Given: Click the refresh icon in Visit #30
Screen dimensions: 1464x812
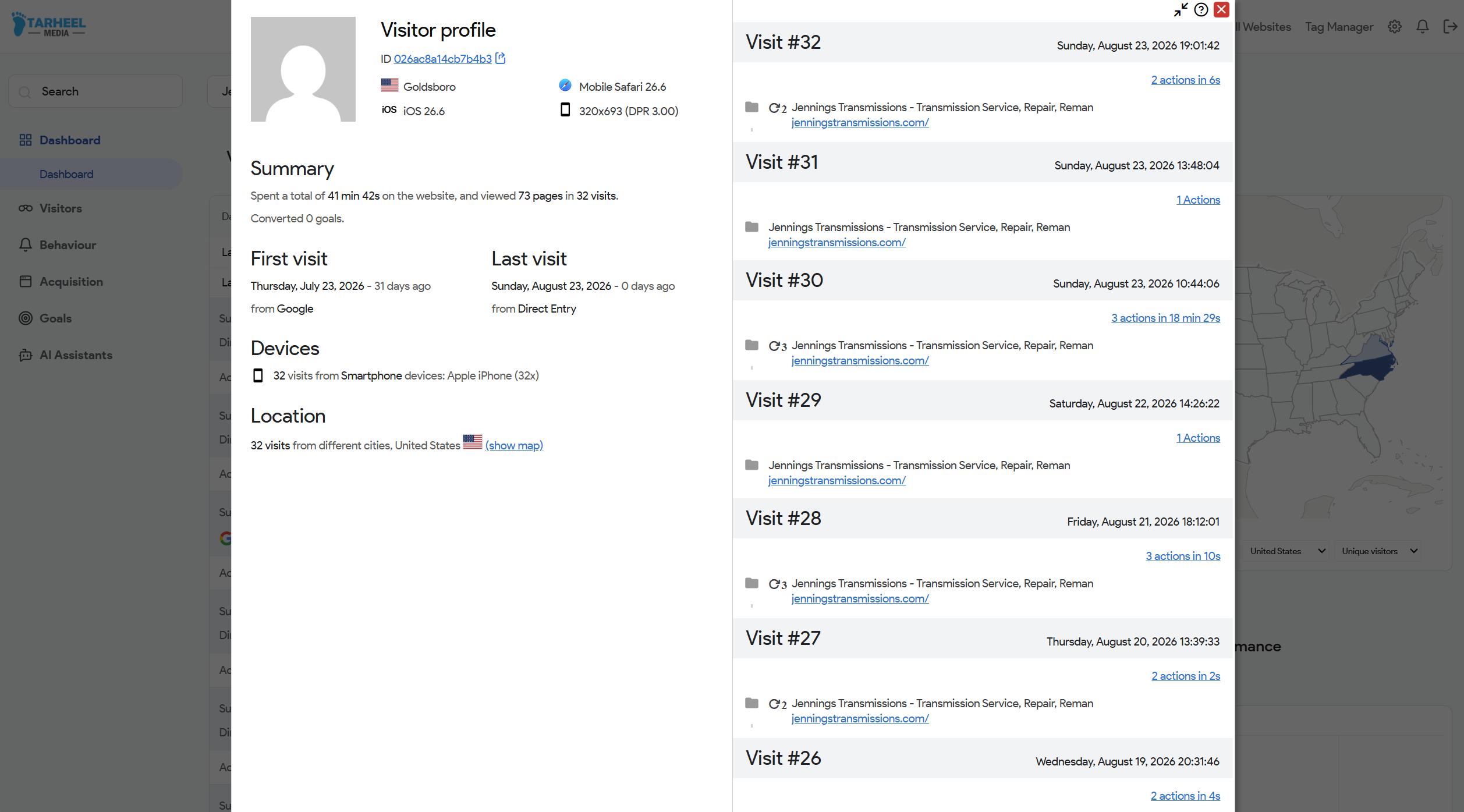Looking at the screenshot, I should [x=774, y=346].
